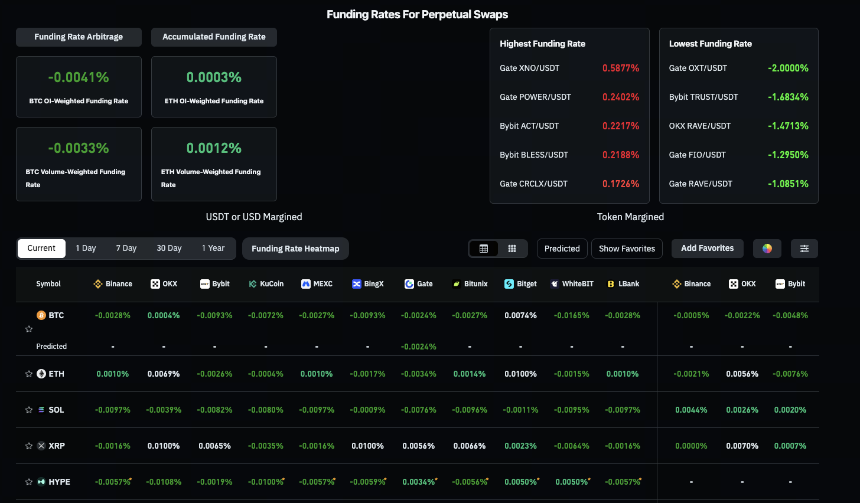
Task: Toggle the Predicted rates button
Action: (x=562, y=248)
